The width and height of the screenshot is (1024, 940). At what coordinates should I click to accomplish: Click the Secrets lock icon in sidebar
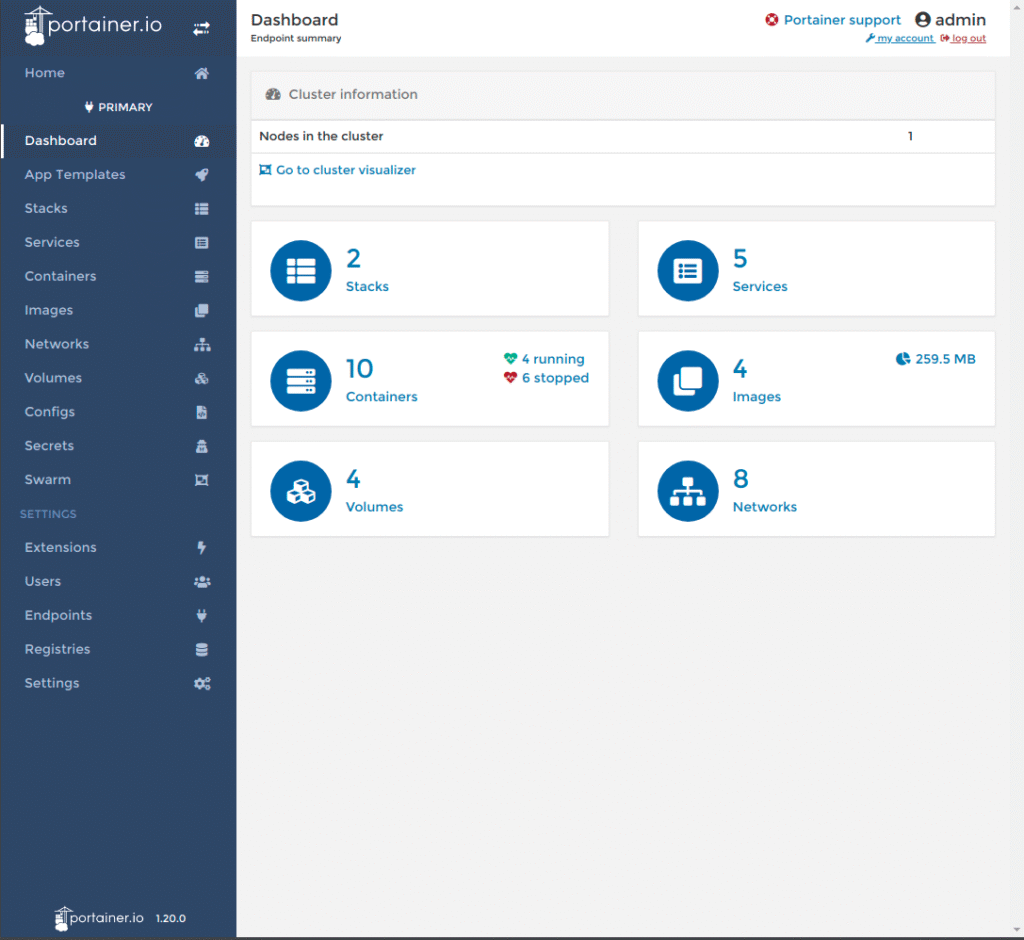[202, 446]
